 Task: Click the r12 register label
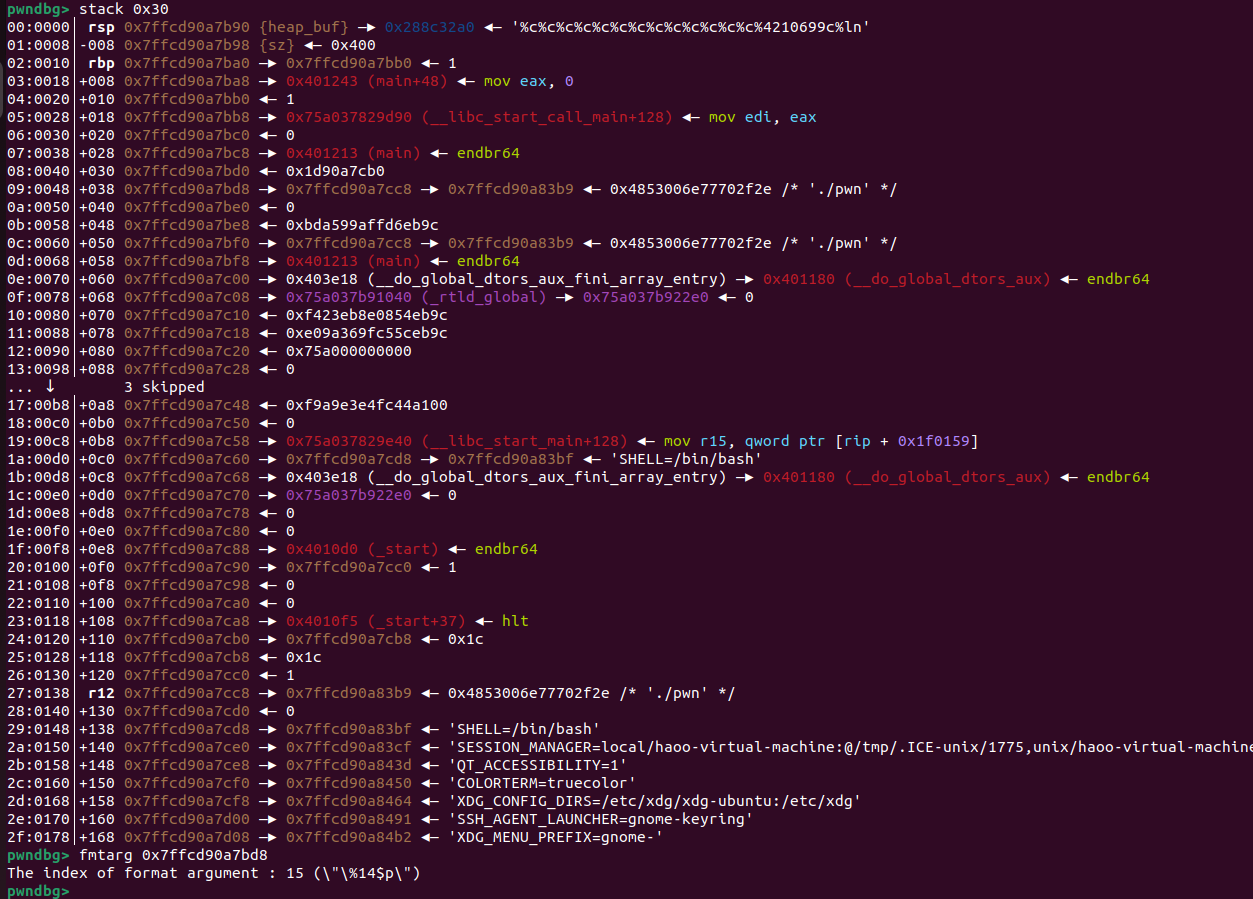pyautogui.click(x=101, y=693)
